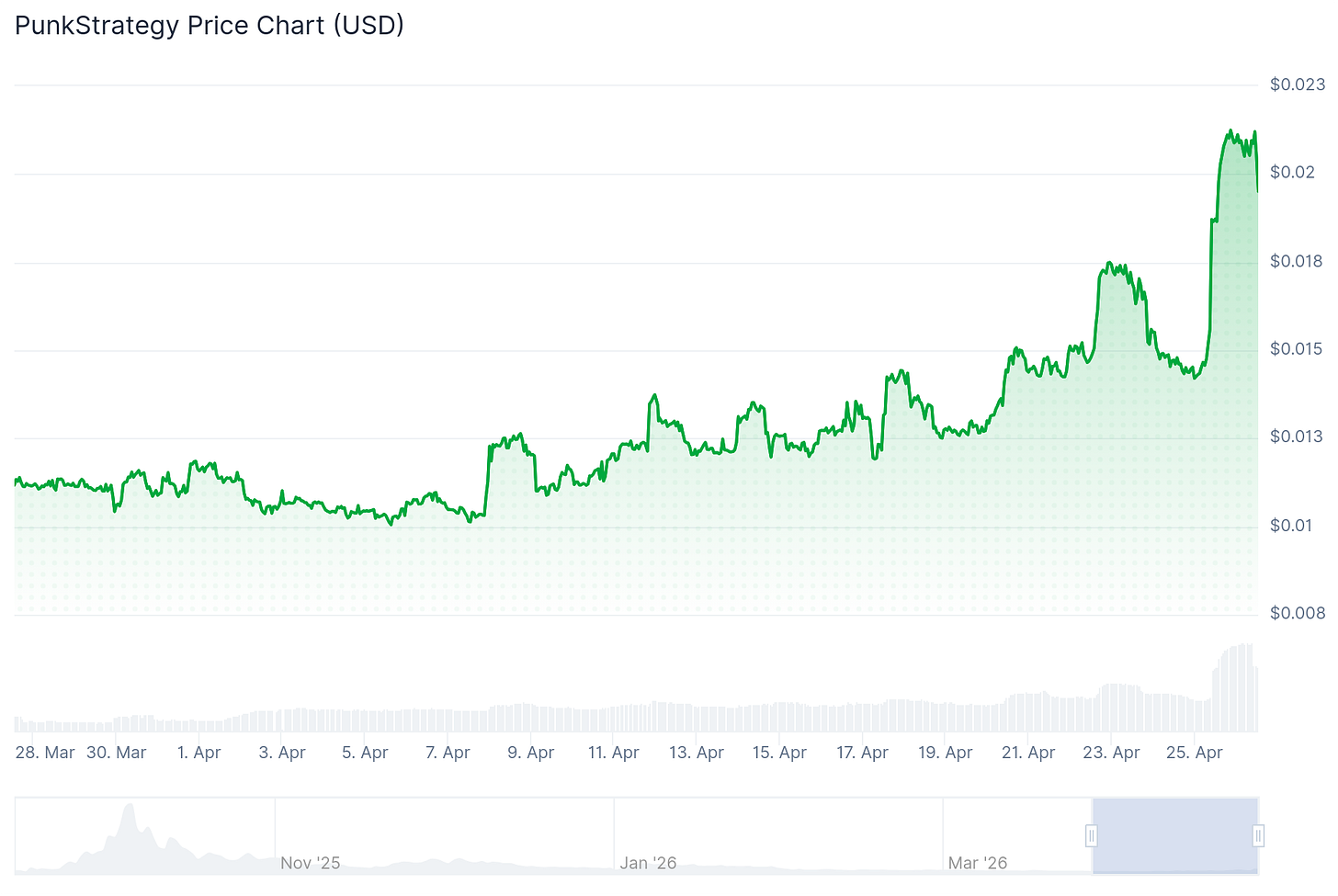The image size is (1338, 896).
Task: Click the Mar '26 navigator label
Action: [978, 863]
